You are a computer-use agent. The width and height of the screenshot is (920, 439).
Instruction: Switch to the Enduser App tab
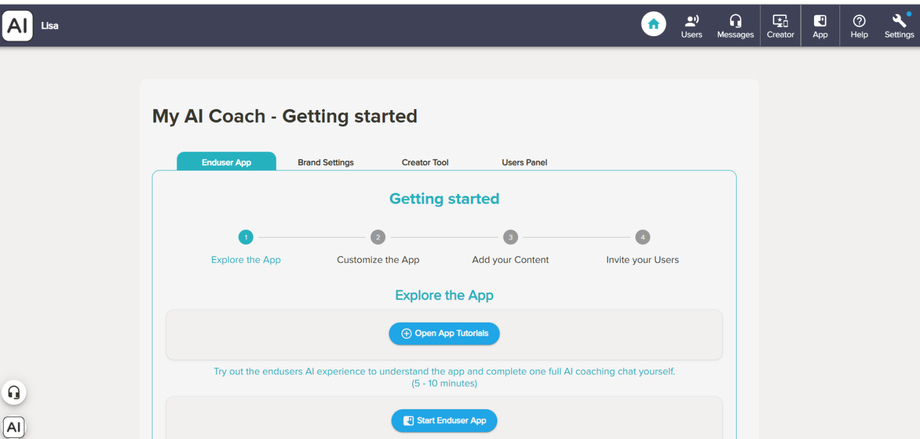point(226,162)
